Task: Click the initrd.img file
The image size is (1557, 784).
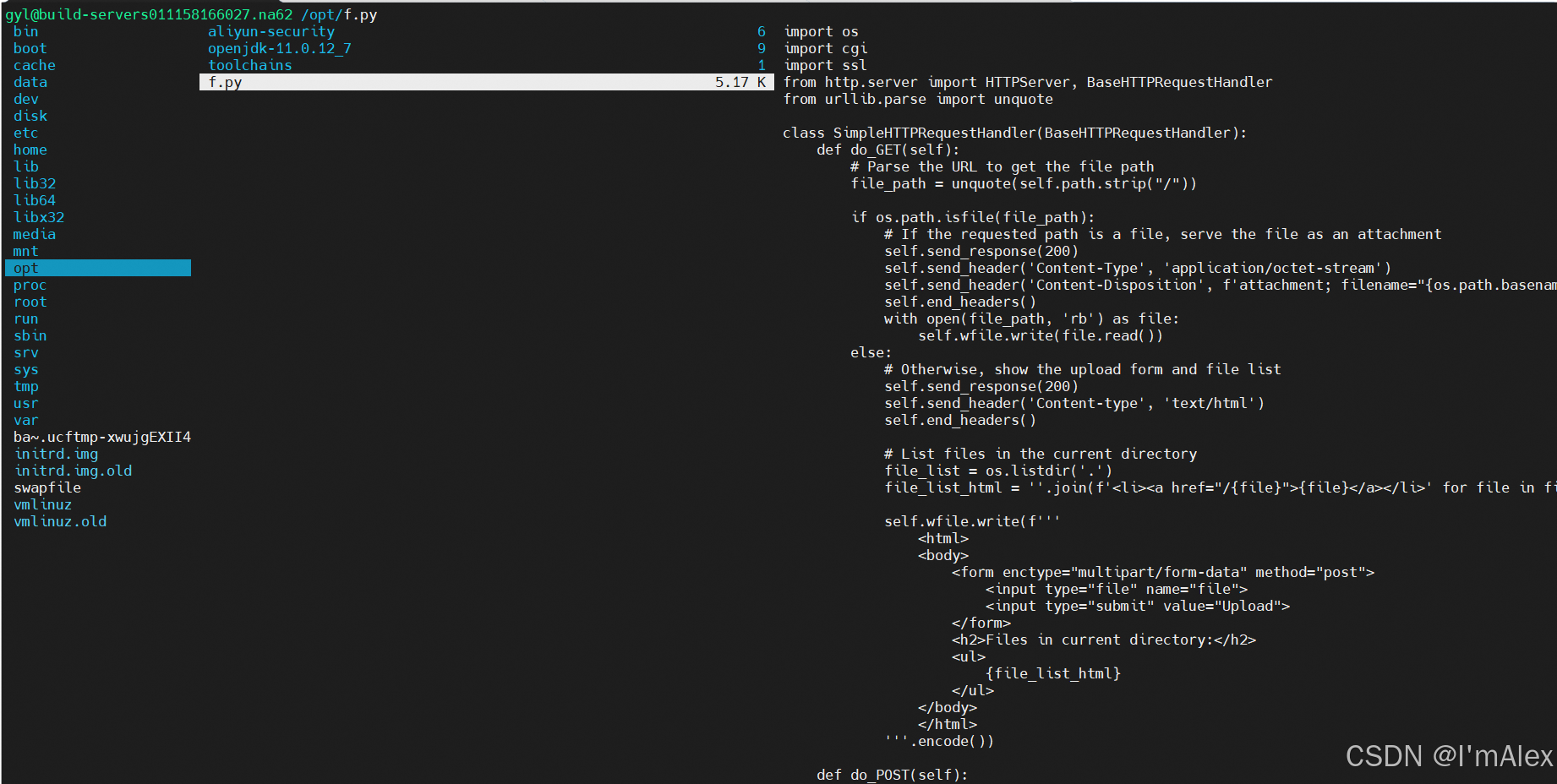Action: point(56,454)
